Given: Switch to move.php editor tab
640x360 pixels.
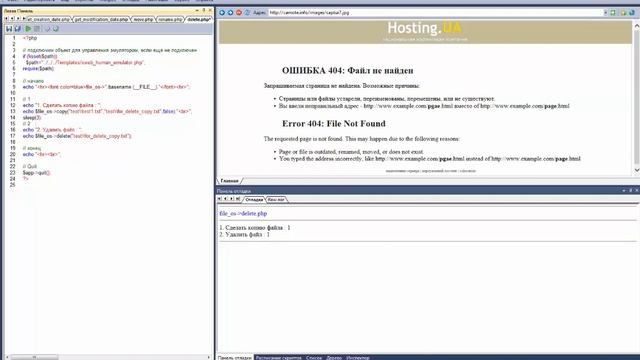Looking at the screenshot, I should click(143, 19).
